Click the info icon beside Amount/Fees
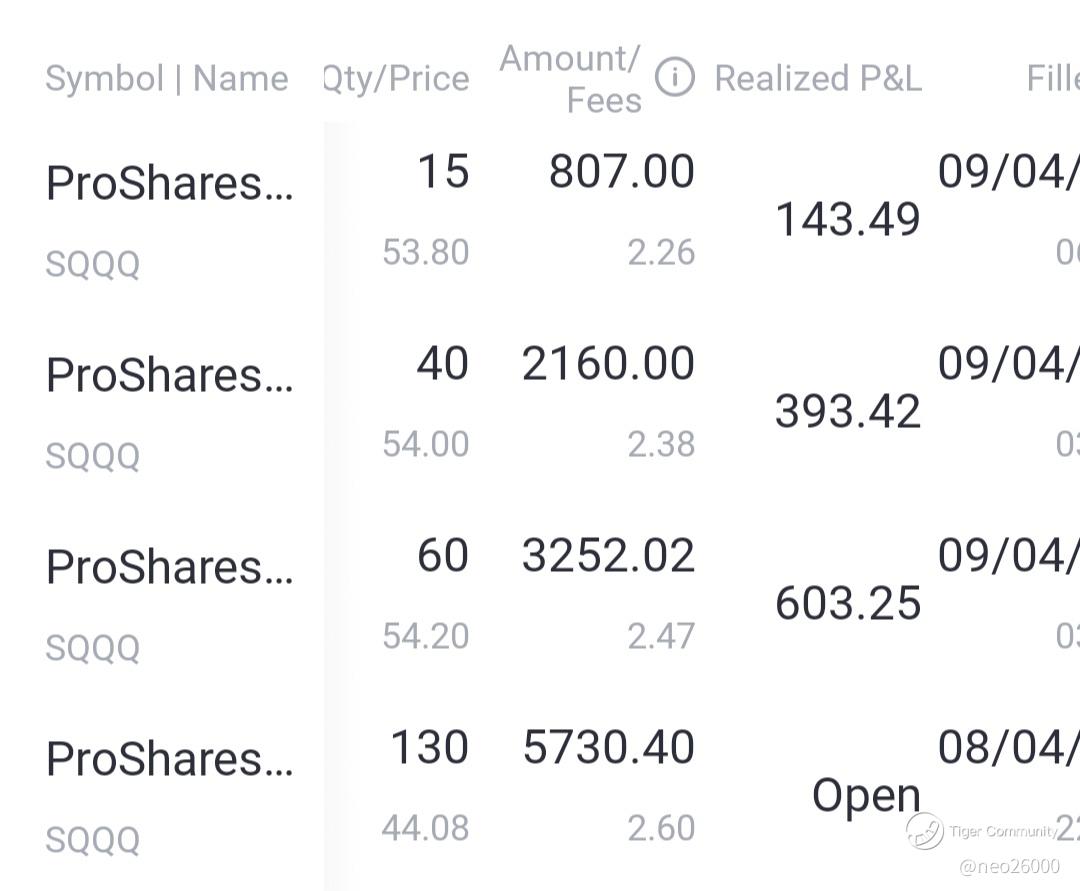Viewport: 1080px width, 891px height. 675,77
